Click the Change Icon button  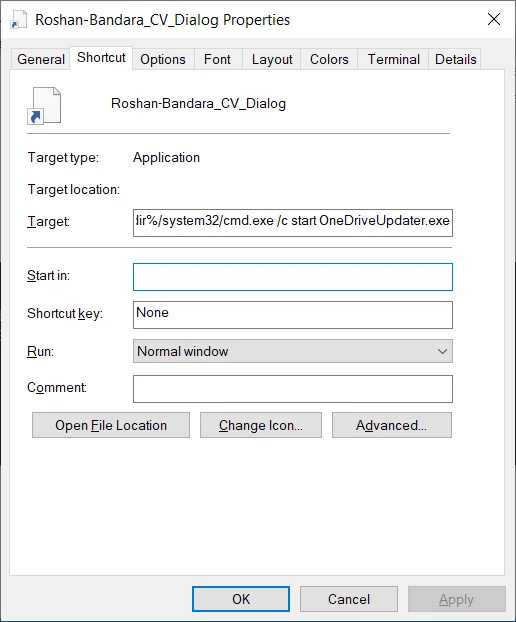pyautogui.click(x=261, y=425)
